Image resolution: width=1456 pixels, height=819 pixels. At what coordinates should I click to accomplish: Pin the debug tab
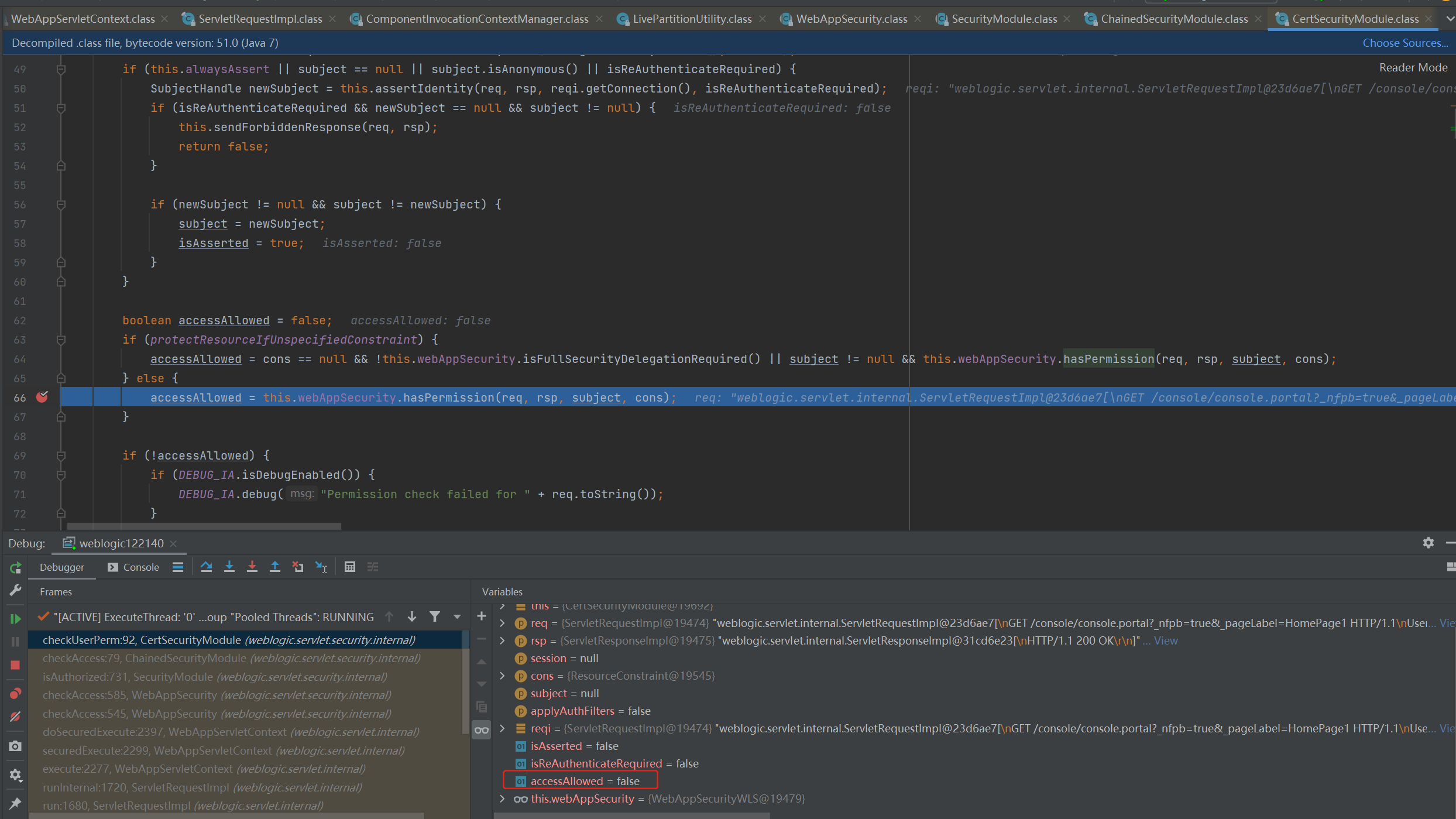16,804
